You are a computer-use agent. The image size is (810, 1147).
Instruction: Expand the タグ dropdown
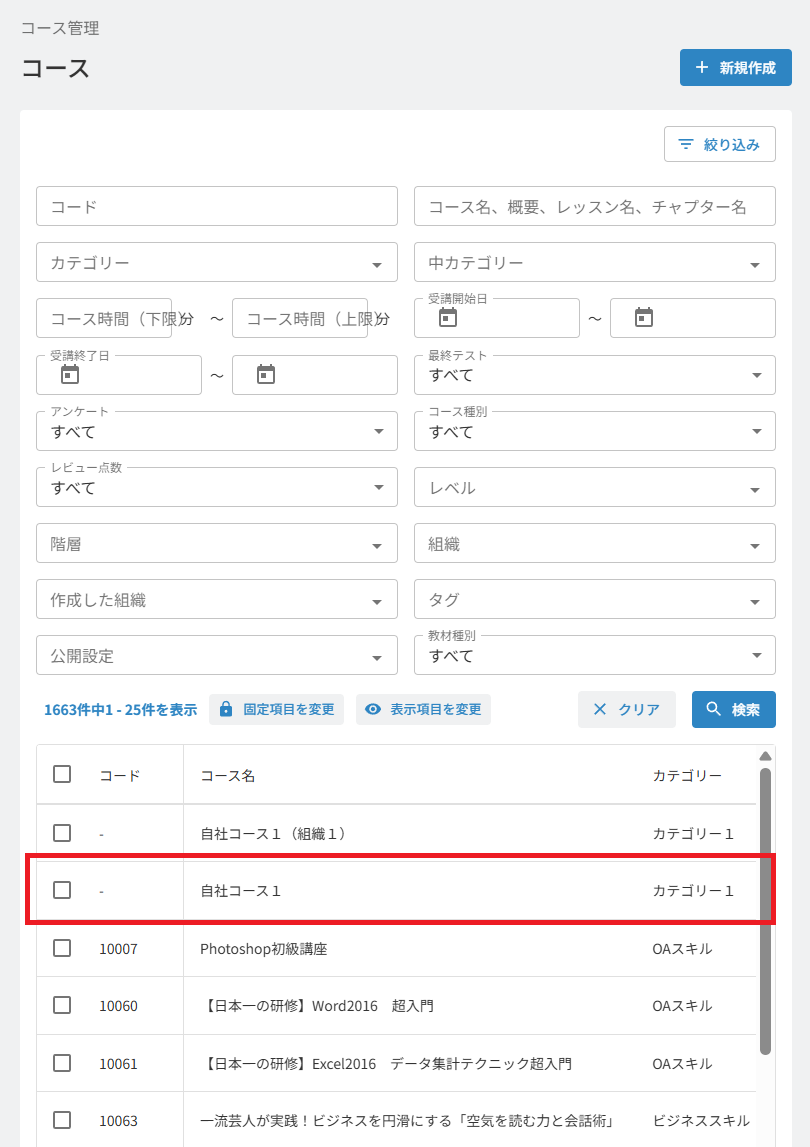point(594,599)
